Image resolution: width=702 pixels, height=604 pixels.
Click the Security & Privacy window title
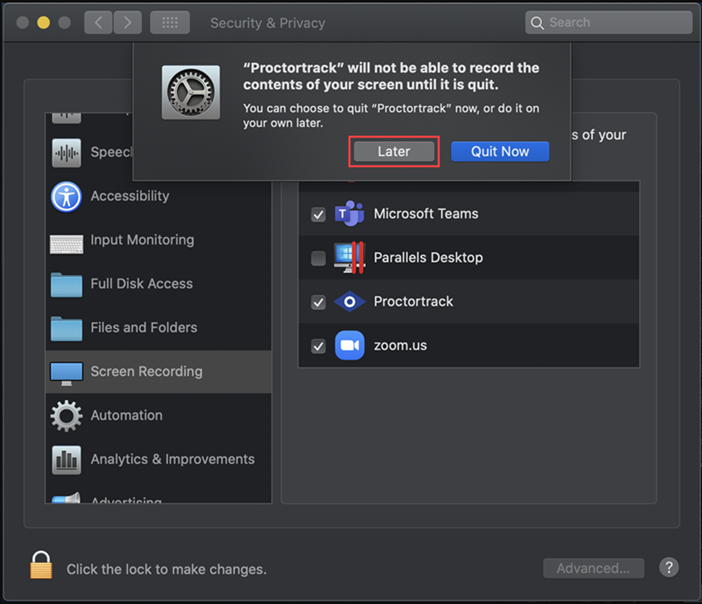[x=268, y=23]
